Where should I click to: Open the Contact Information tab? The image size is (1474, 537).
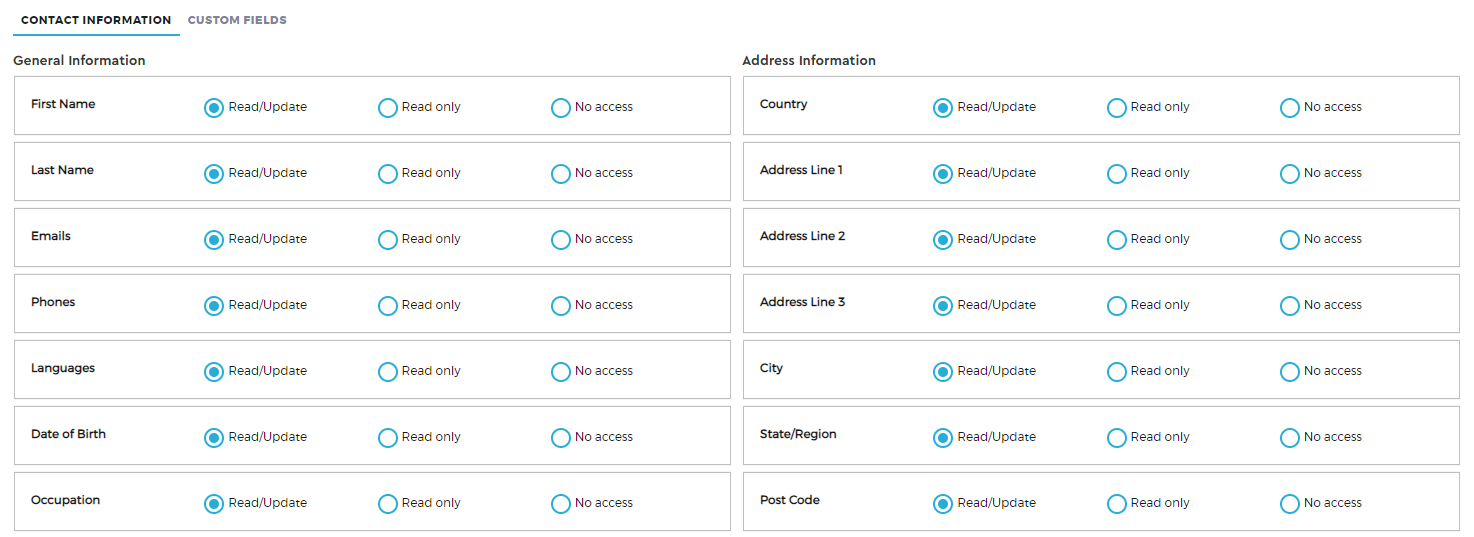pos(96,20)
